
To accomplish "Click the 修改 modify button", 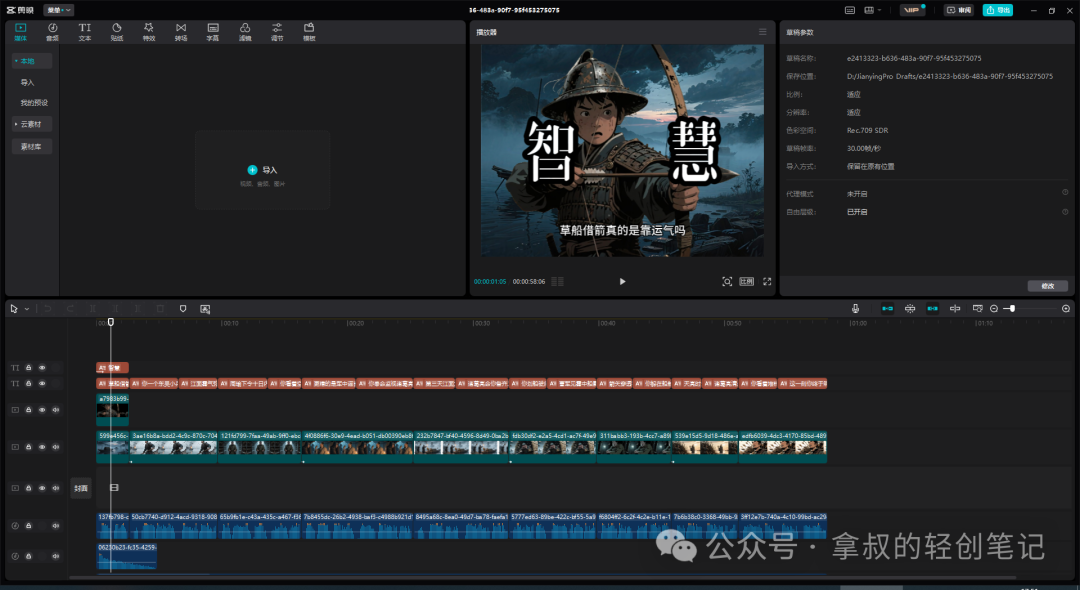I will [x=1048, y=286].
